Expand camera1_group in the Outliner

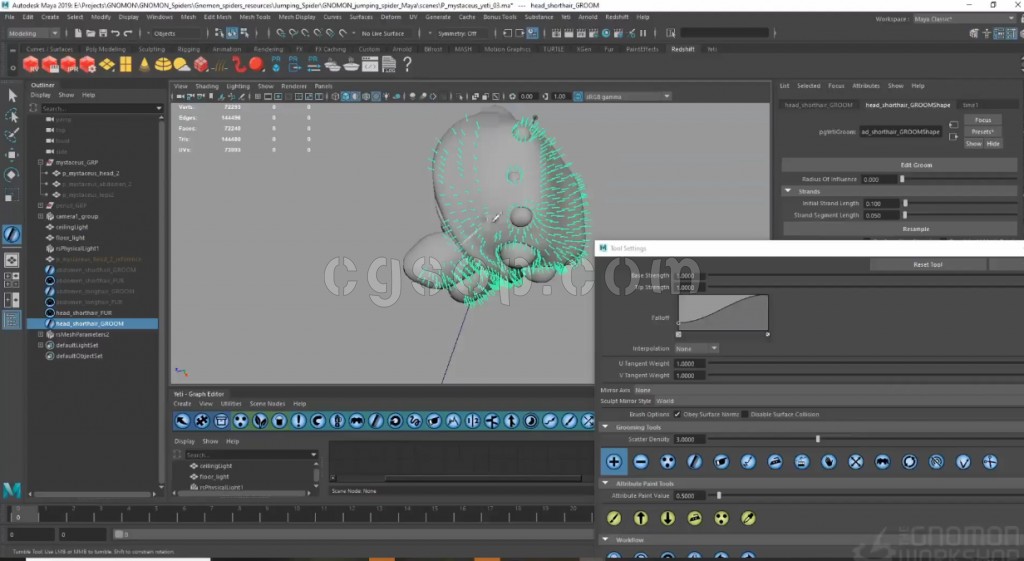40,216
